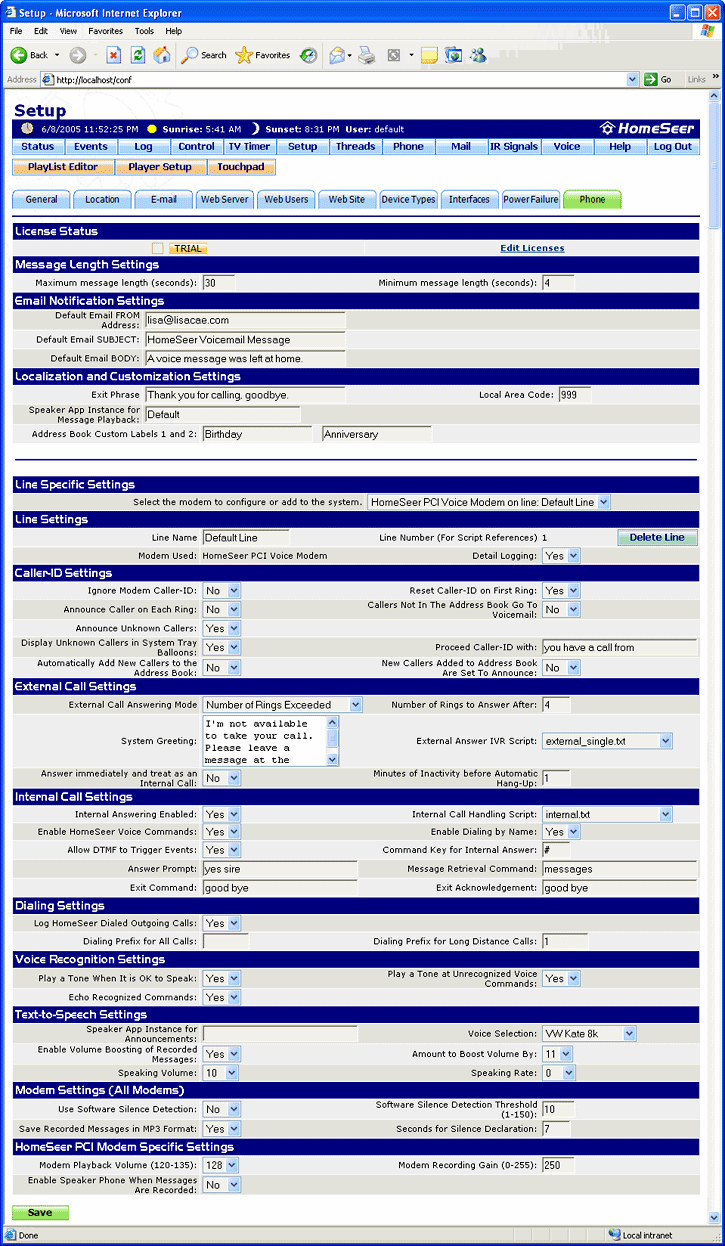This screenshot has height=1246, width=725.
Task: Open the Echo Recognized Commands dropdown
Action: (x=221, y=997)
